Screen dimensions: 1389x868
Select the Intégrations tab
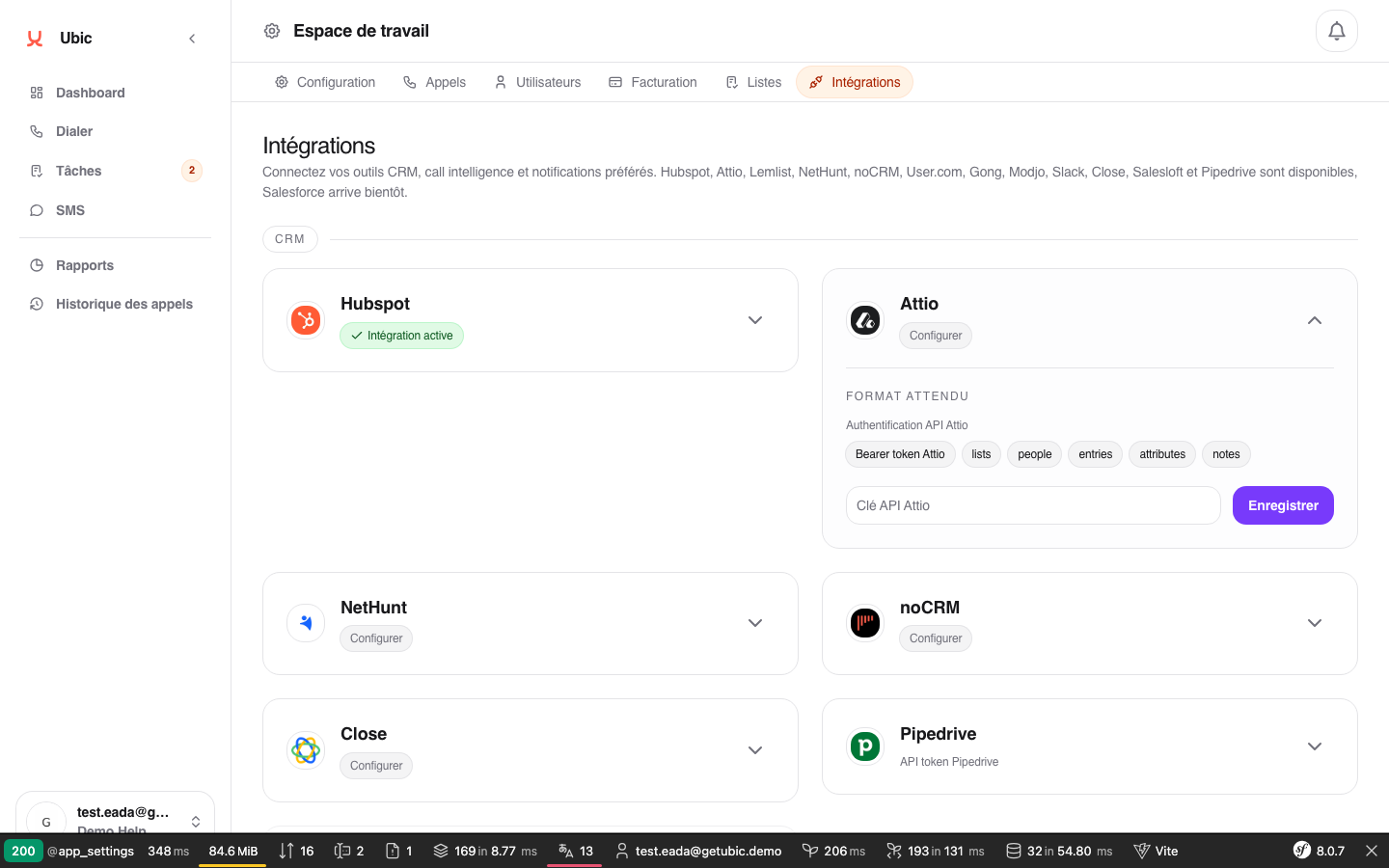pos(855,82)
